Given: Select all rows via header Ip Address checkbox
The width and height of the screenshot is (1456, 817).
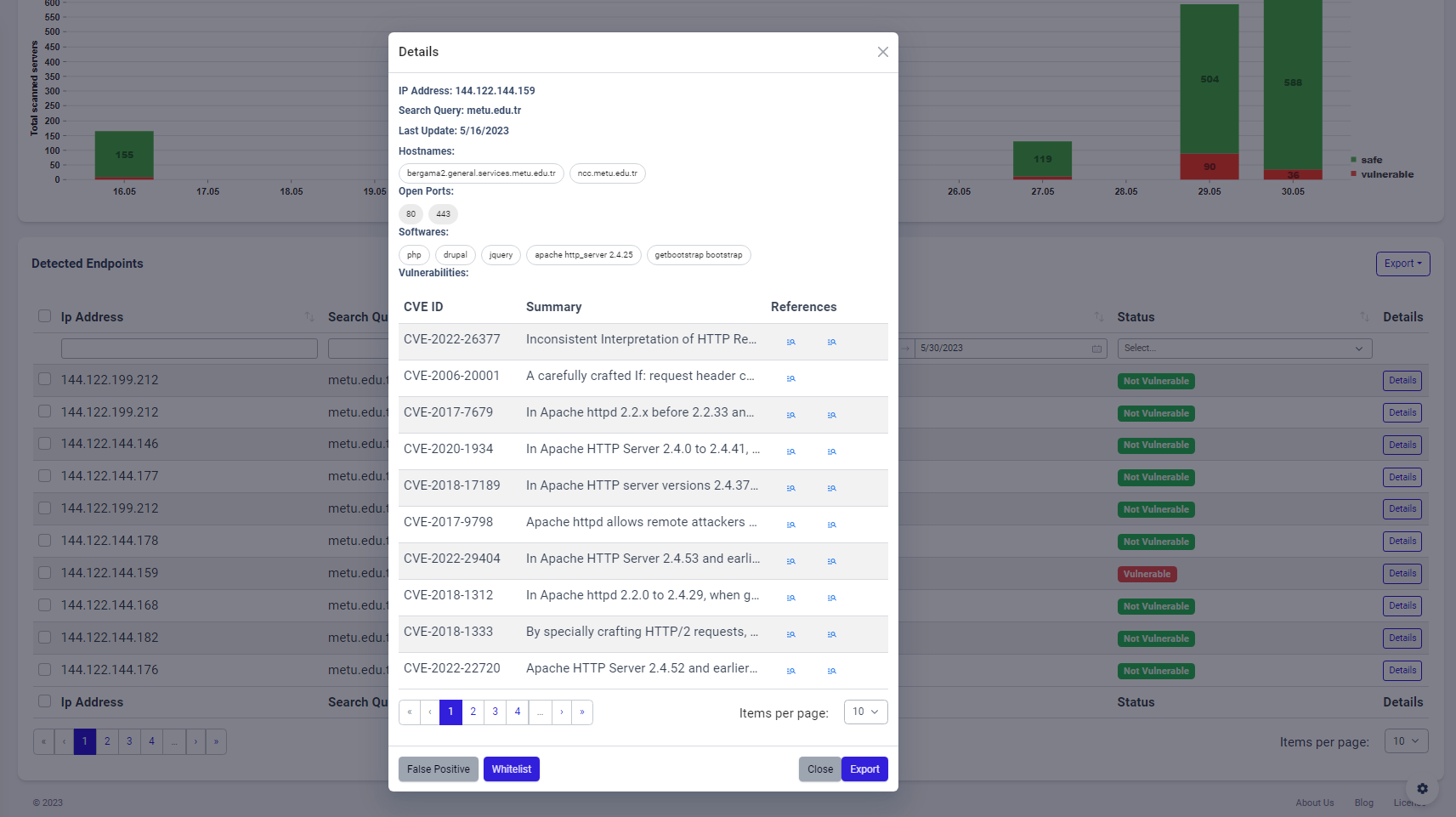Looking at the screenshot, I should tap(45, 316).
